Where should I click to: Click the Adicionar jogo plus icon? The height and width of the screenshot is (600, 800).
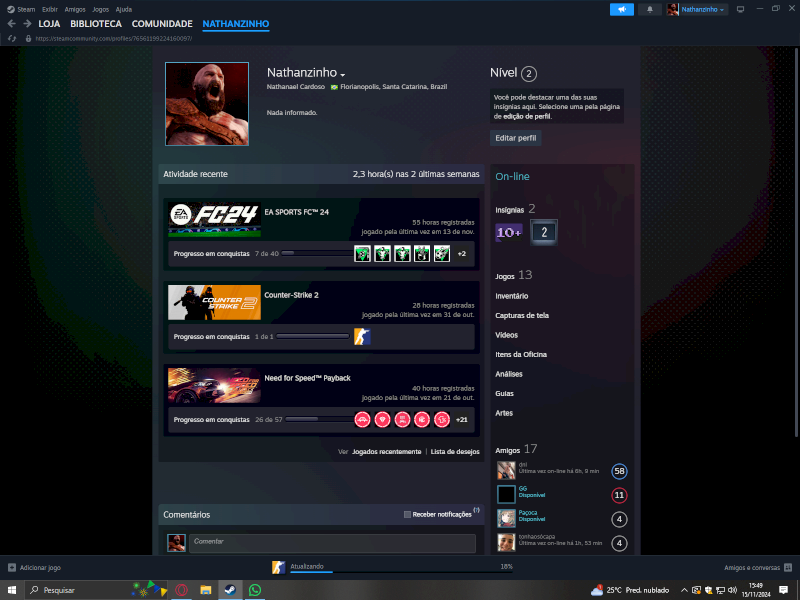[x=12, y=567]
